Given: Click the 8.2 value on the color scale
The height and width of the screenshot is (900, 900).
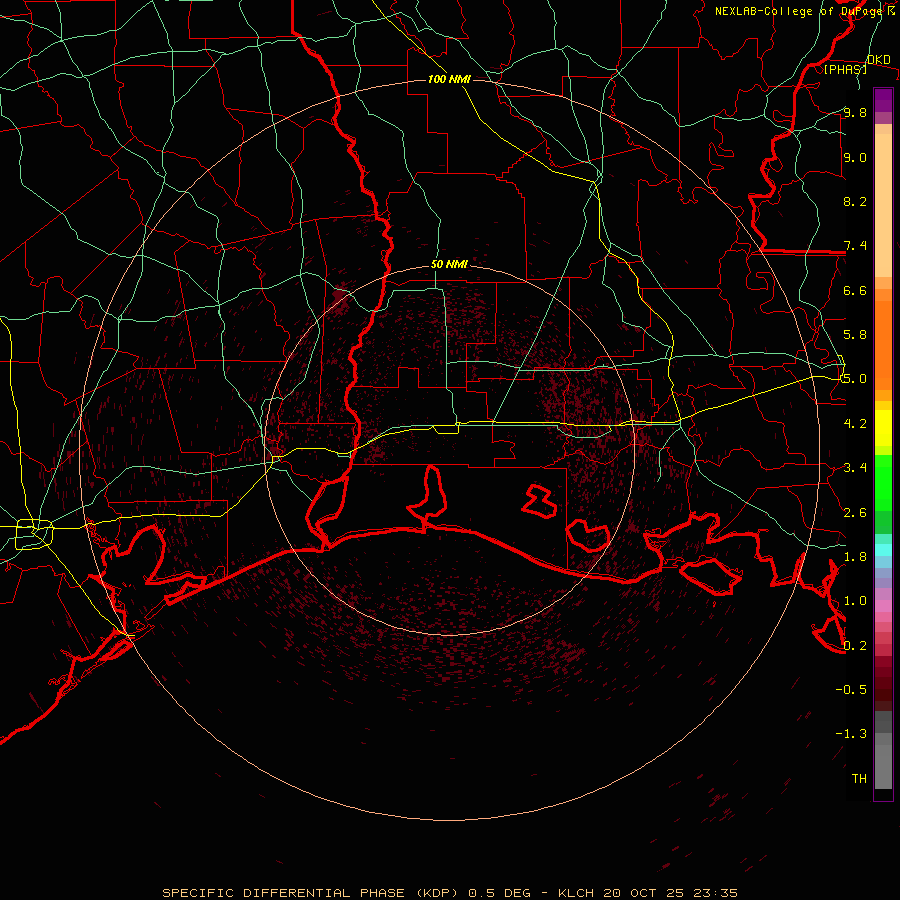Looking at the screenshot, I should [x=855, y=201].
